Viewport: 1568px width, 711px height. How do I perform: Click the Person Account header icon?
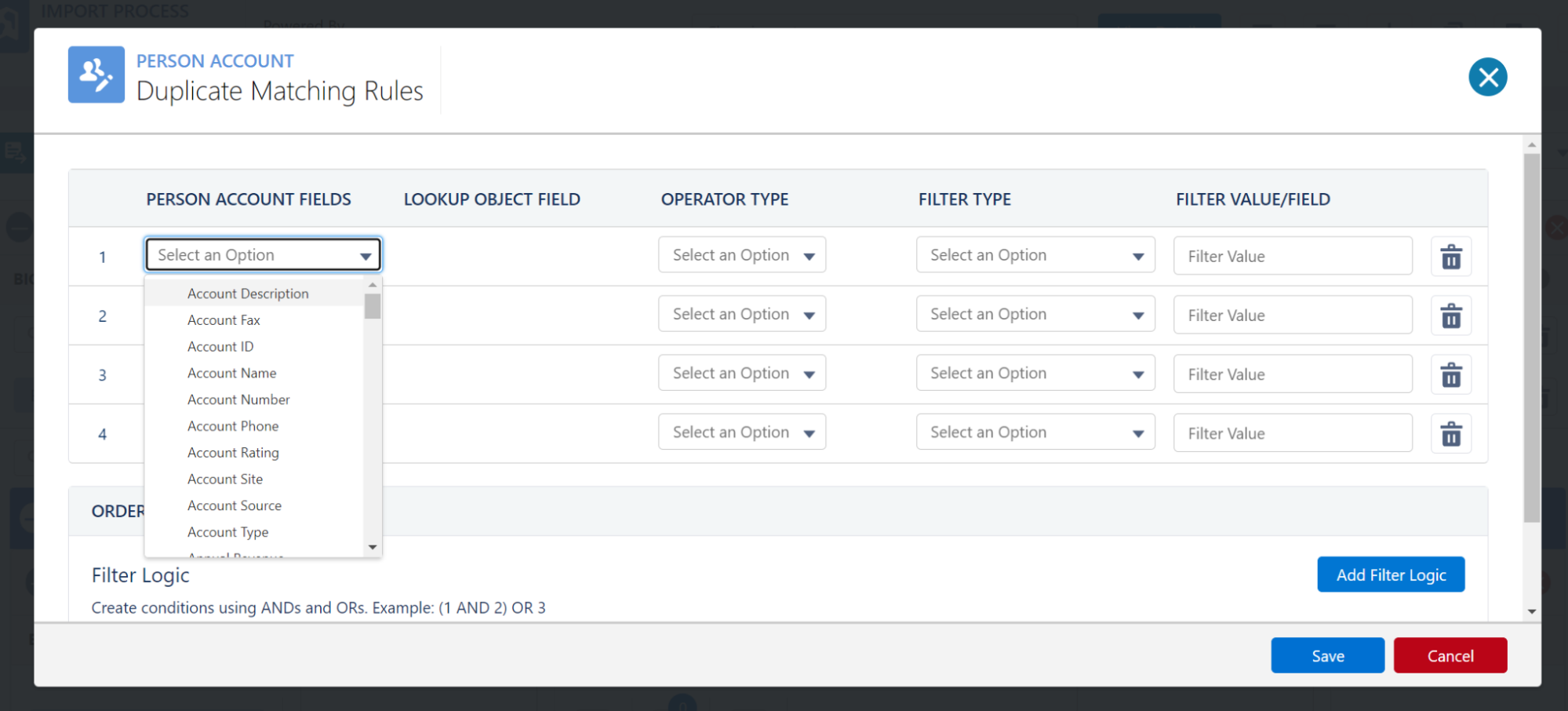coord(96,75)
